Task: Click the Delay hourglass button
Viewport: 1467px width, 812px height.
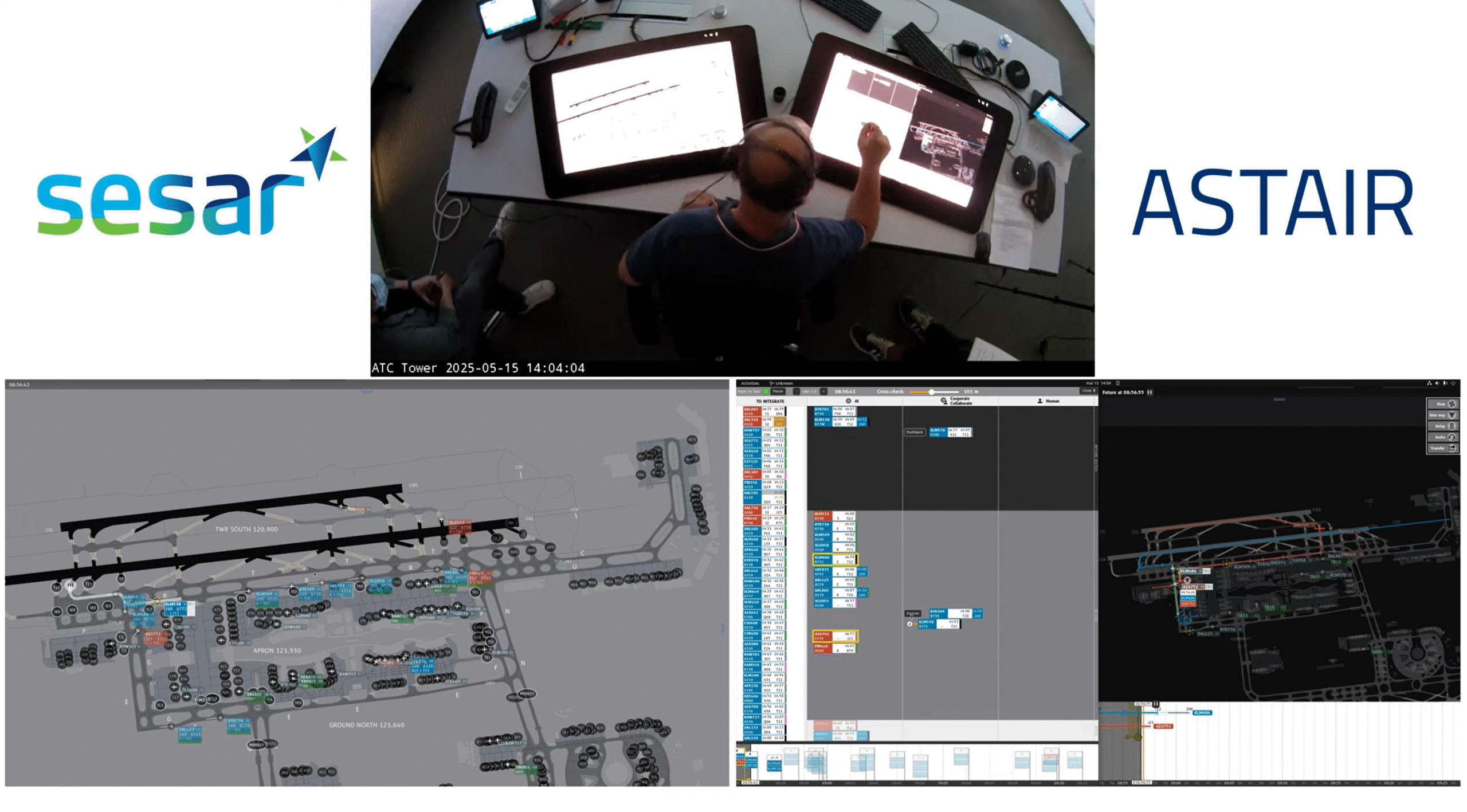Action: pos(1452,426)
